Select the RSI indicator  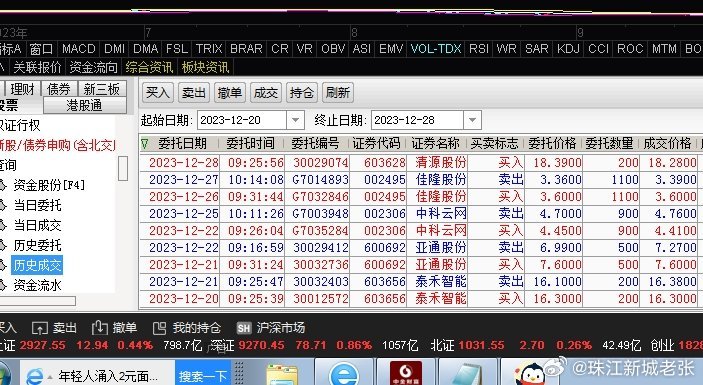pyautogui.click(x=479, y=48)
